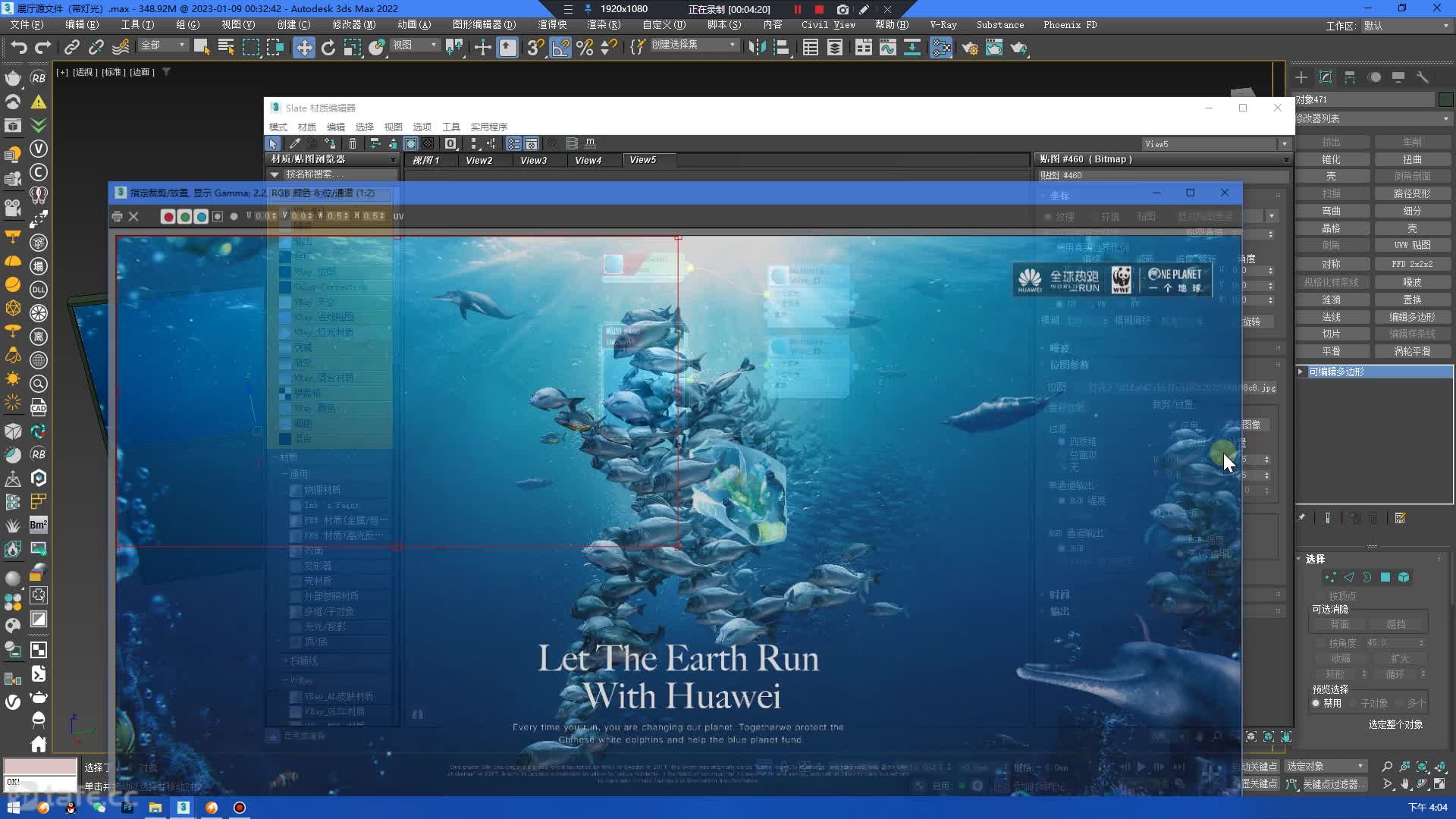Click the Unlink selection icon

pos(96,47)
